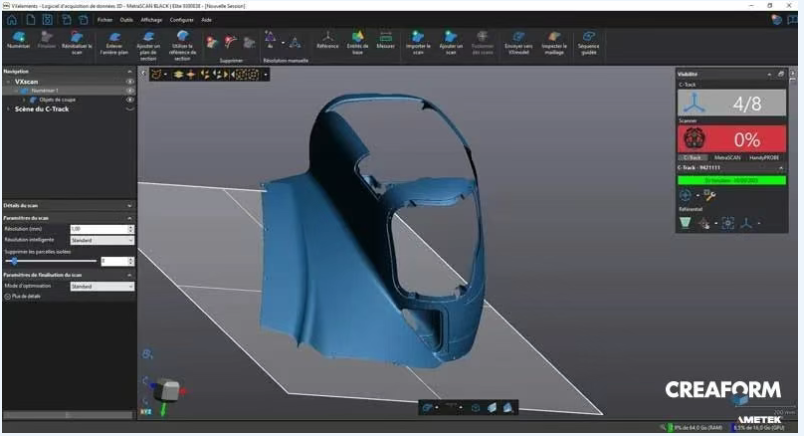
Task: Select Enlever l'arrière-plan tool
Action: point(114,42)
